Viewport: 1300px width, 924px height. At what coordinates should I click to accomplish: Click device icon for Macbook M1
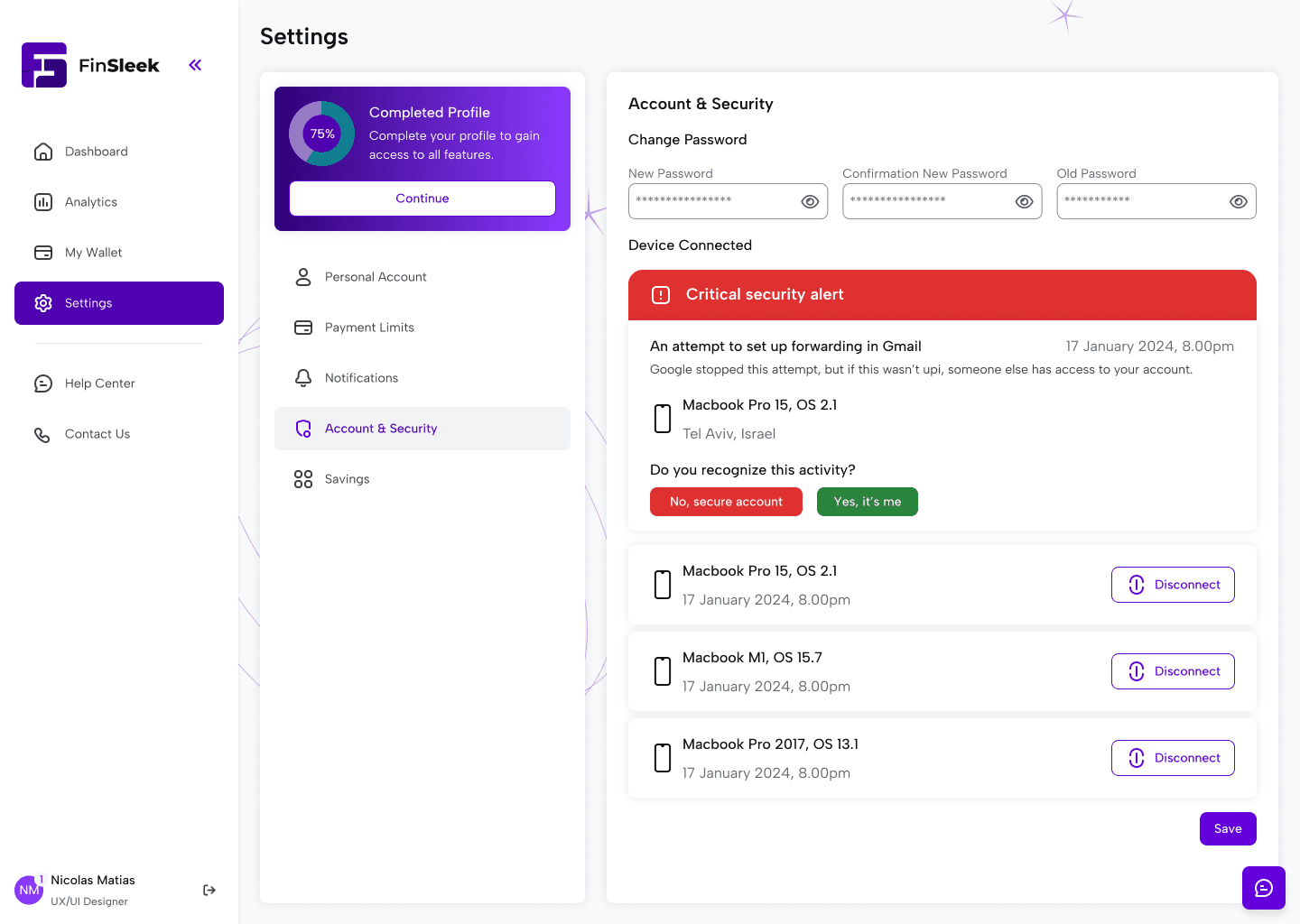point(663,671)
